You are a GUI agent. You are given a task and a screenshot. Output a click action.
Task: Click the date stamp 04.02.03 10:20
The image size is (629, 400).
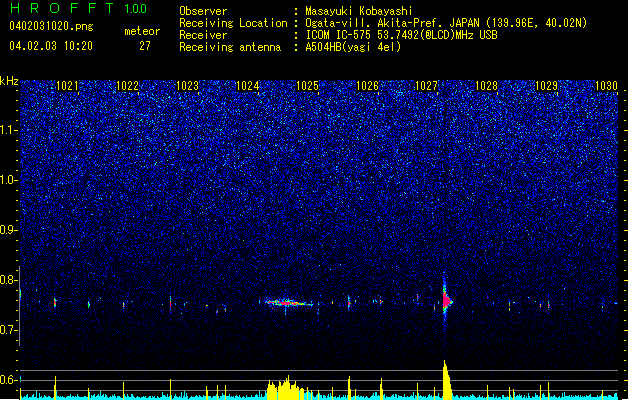51,46
